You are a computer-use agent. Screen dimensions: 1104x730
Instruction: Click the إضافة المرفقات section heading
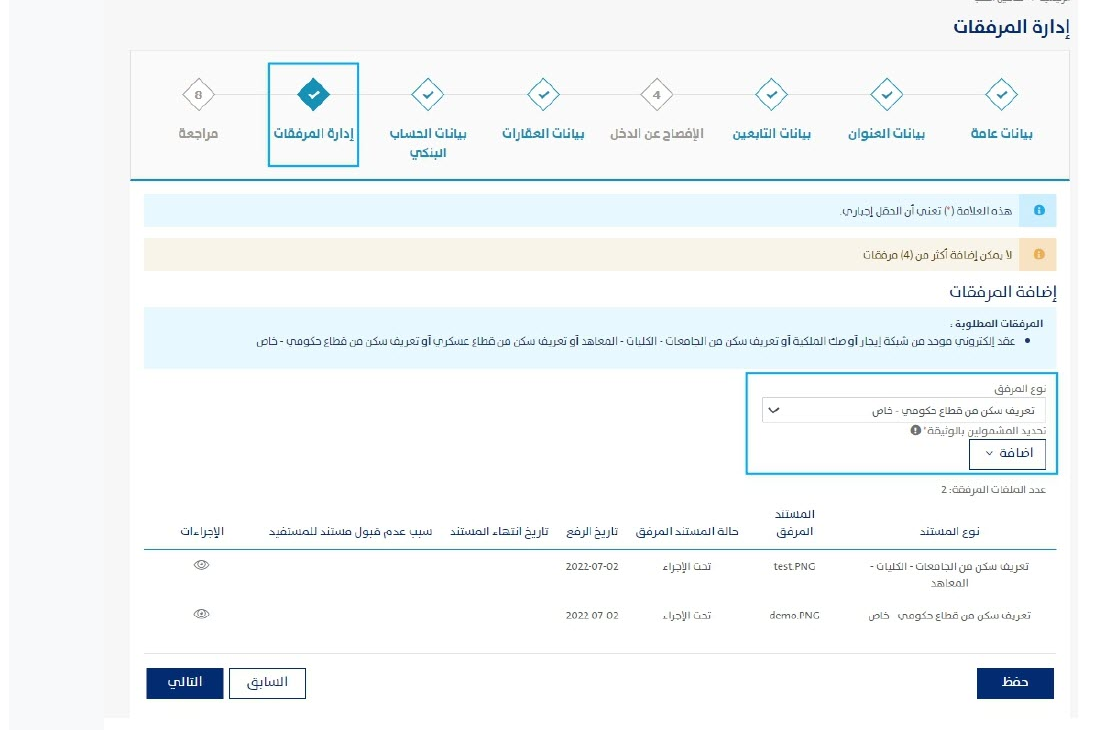(1002, 291)
